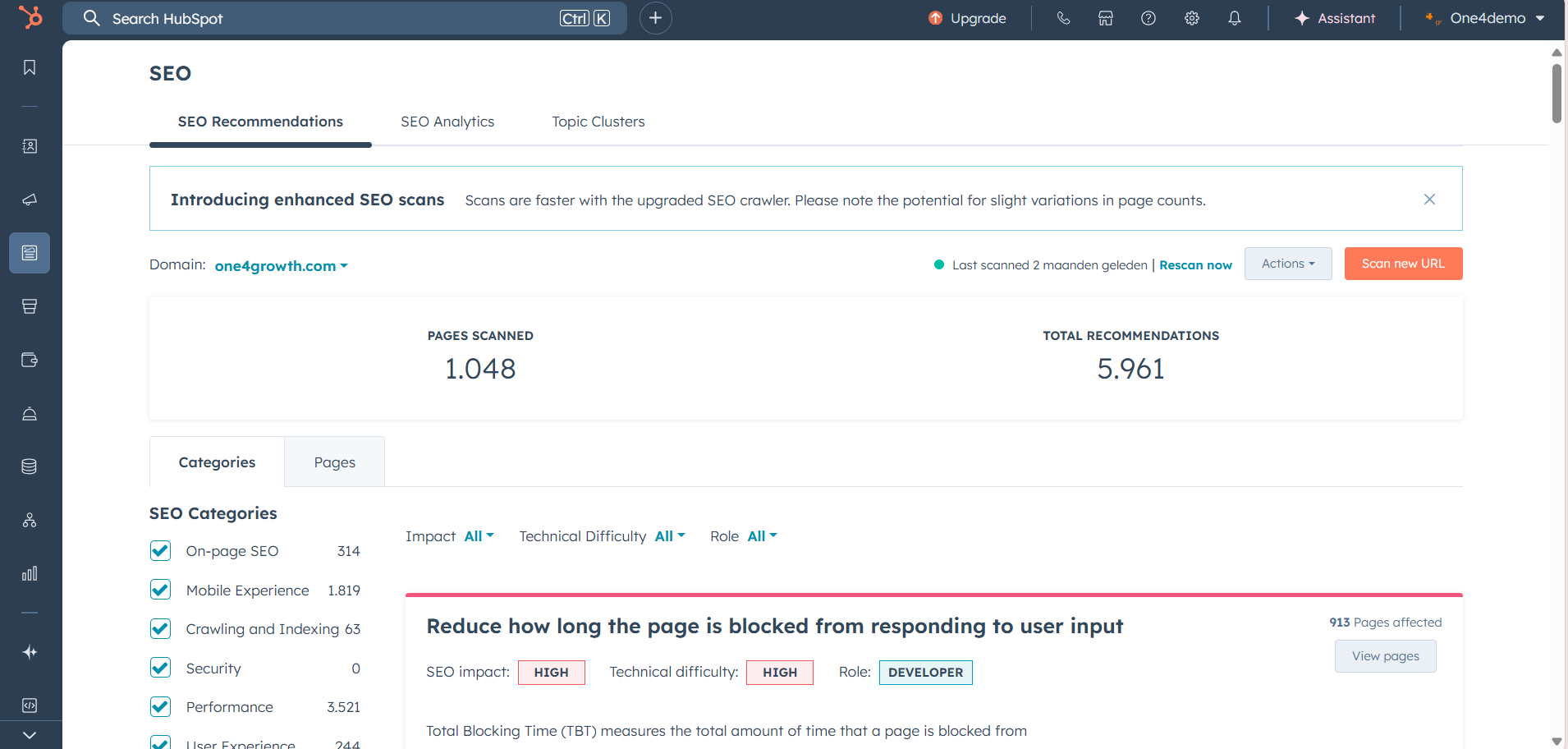Viewport: 1568px width, 749px height.
Task: Open the reporting bar chart icon
Action: pos(30,573)
